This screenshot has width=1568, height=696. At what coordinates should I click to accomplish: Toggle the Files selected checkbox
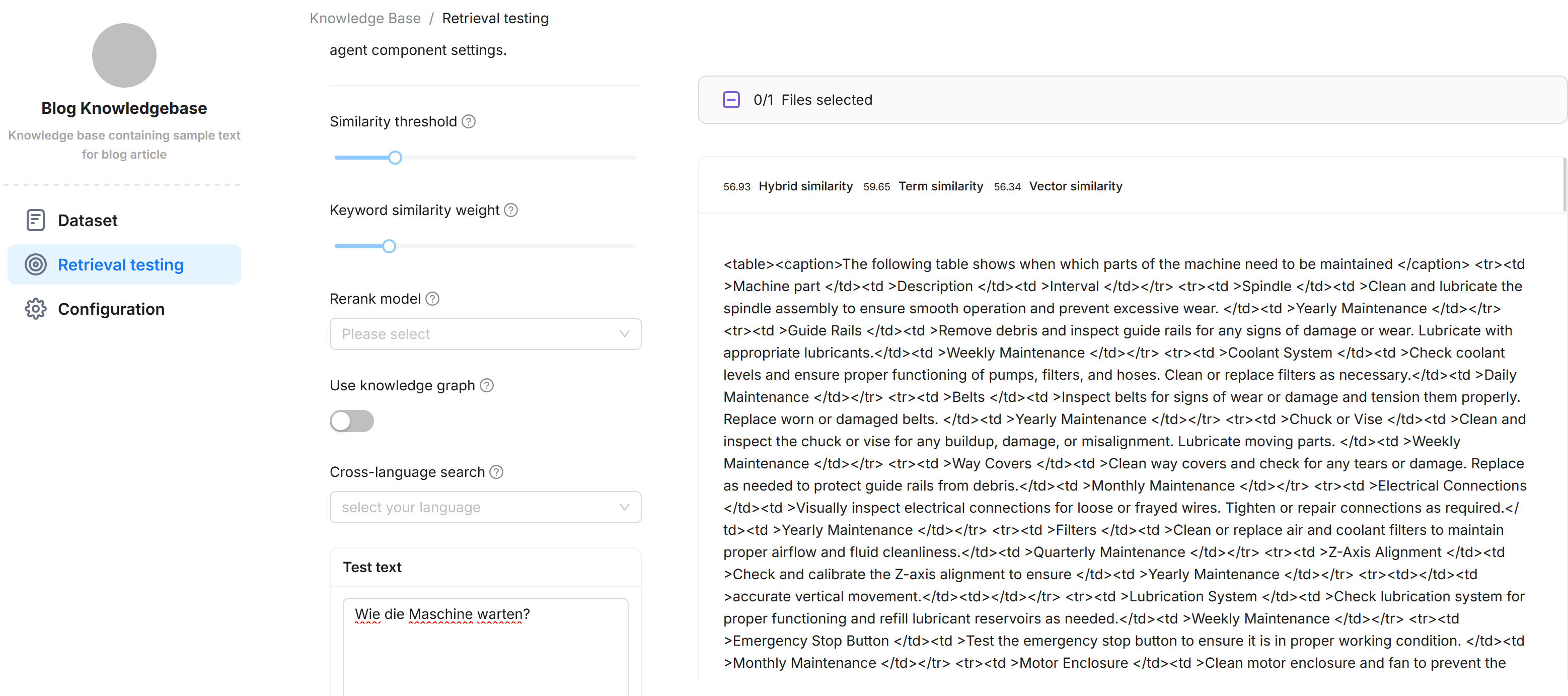[x=731, y=100]
